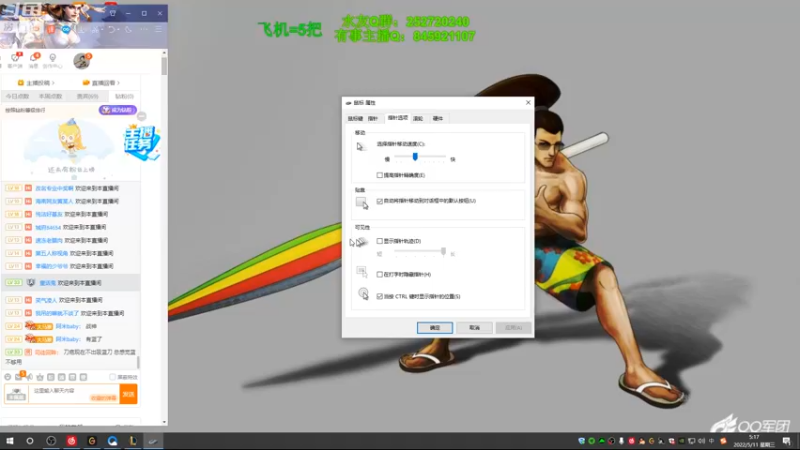
Task: Click the blue infinity icon in streaming header
Action: (x=66, y=29)
